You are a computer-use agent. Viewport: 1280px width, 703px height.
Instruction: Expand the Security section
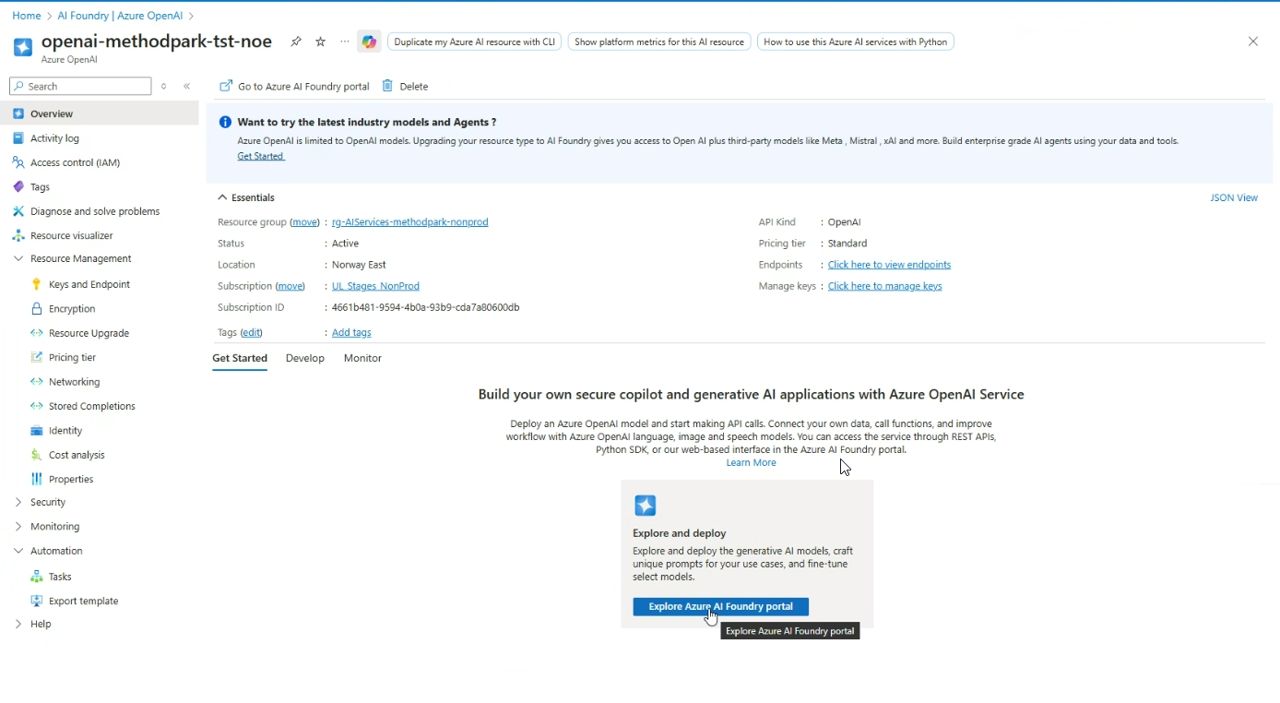point(18,502)
